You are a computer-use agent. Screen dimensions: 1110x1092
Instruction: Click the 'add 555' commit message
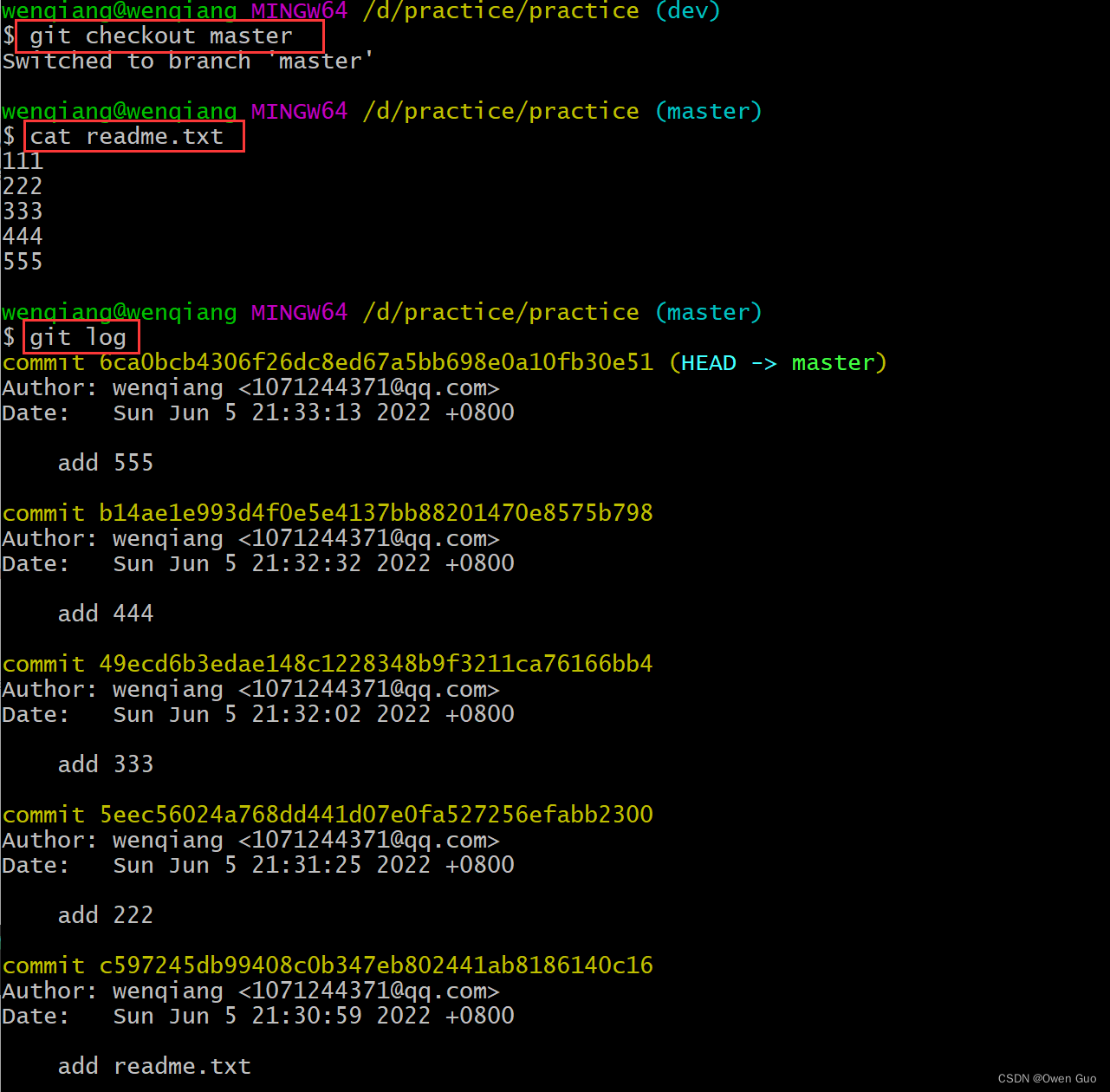tap(106, 464)
